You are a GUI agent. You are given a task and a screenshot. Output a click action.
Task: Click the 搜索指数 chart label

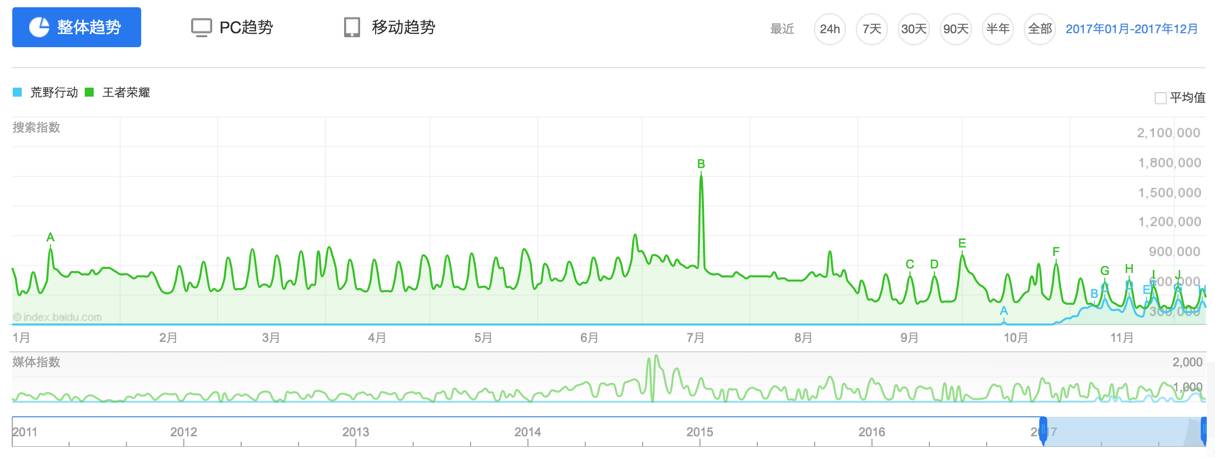coord(36,127)
